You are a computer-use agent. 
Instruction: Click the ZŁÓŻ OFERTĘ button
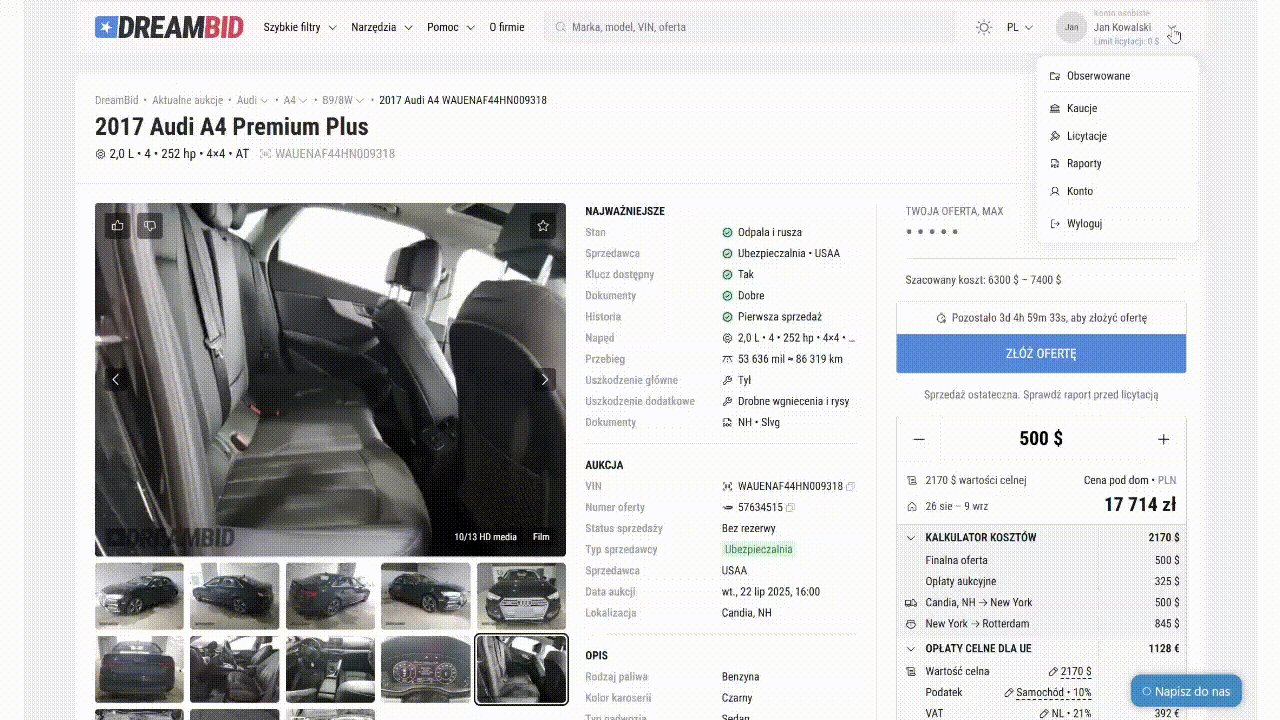1041,354
